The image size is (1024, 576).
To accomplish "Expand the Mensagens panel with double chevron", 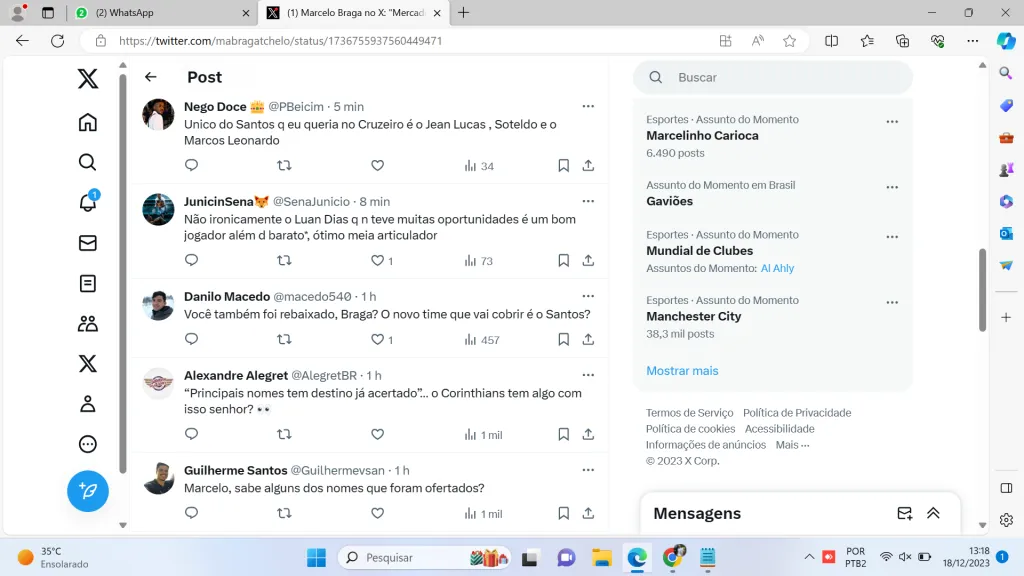I will (933, 513).
